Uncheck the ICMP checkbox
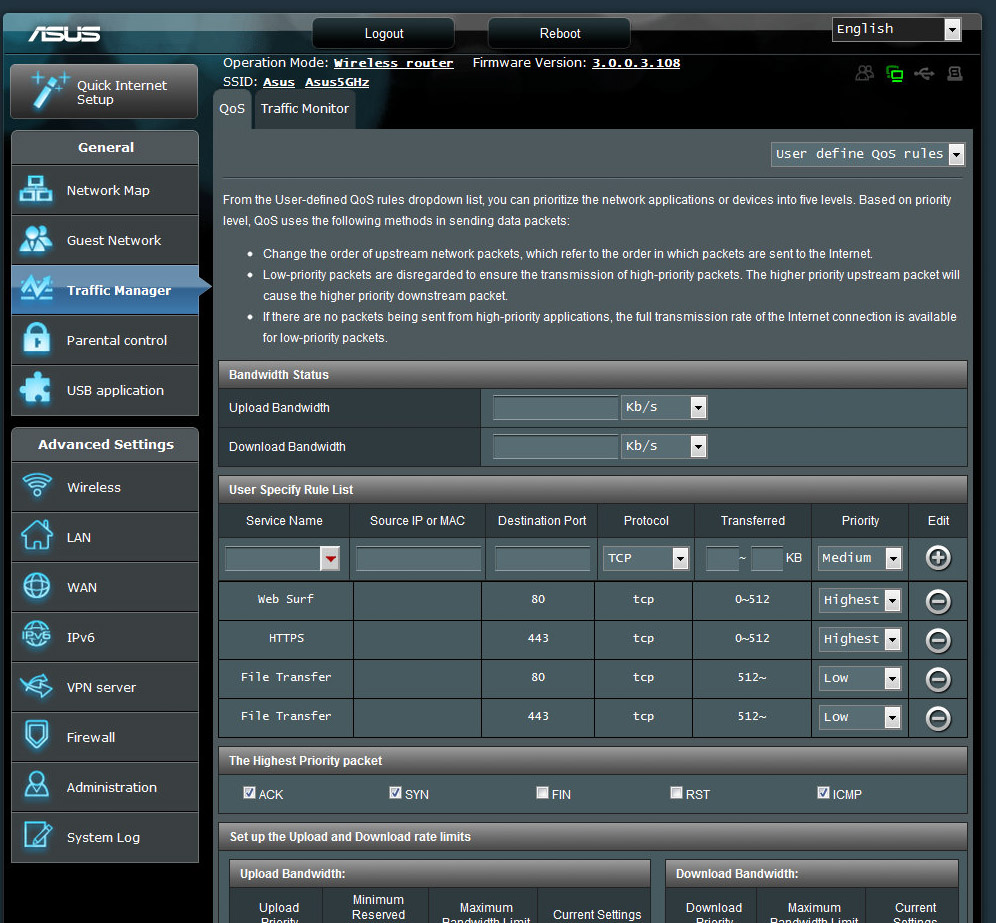This screenshot has width=996, height=923. tap(823, 793)
